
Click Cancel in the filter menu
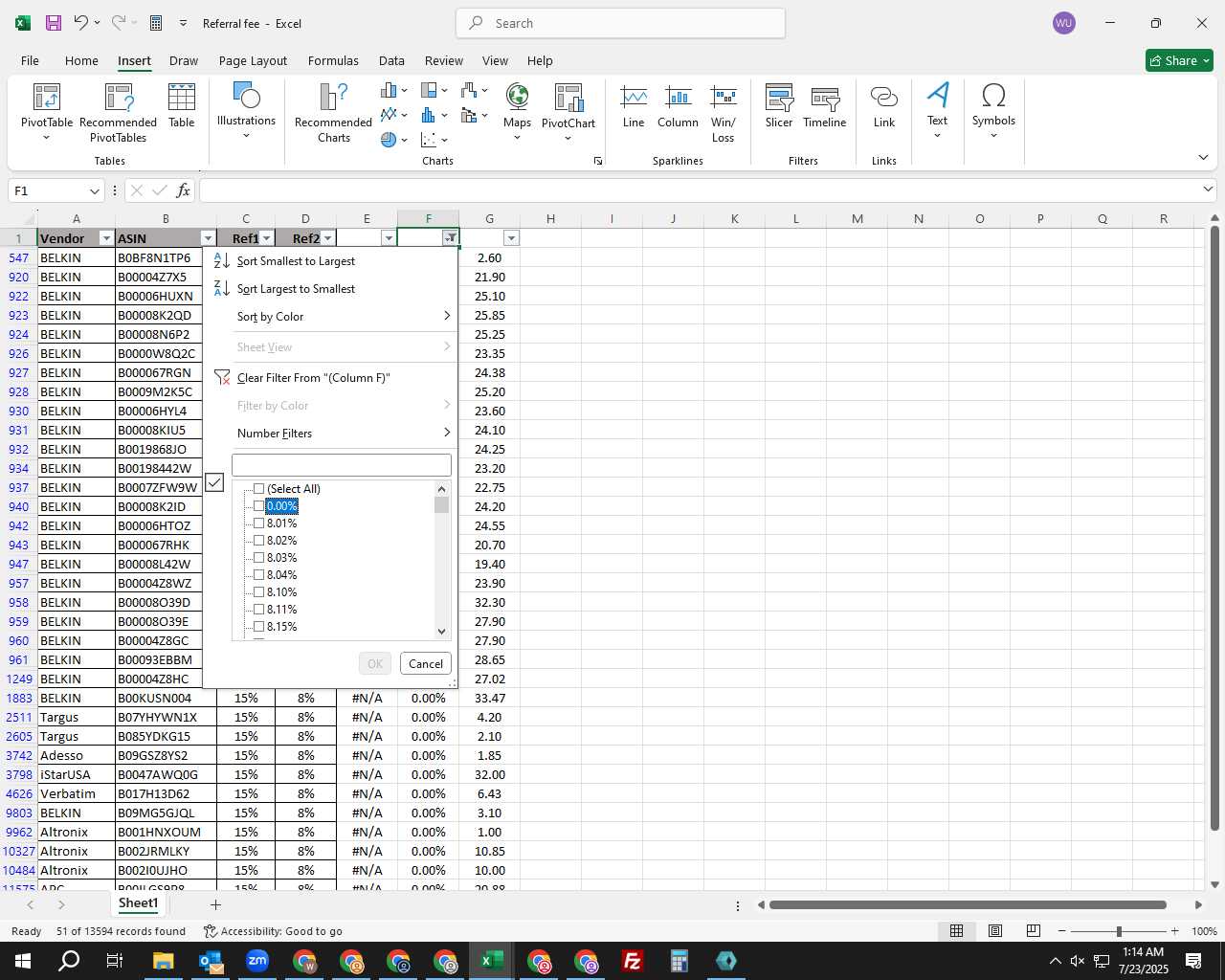coord(426,663)
